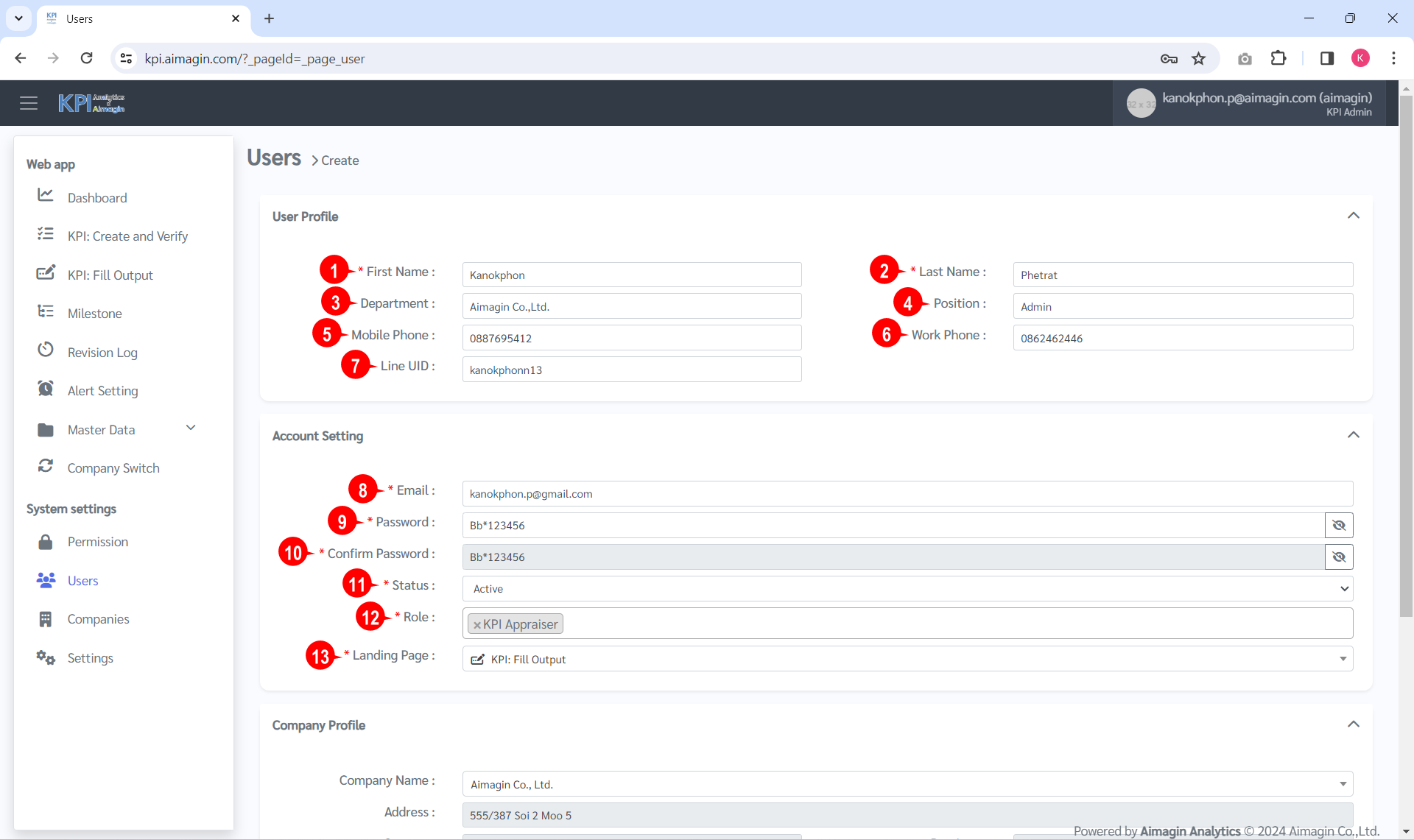The image size is (1414, 840).
Task: Click the Revision Log history icon
Action: click(x=46, y=350)
